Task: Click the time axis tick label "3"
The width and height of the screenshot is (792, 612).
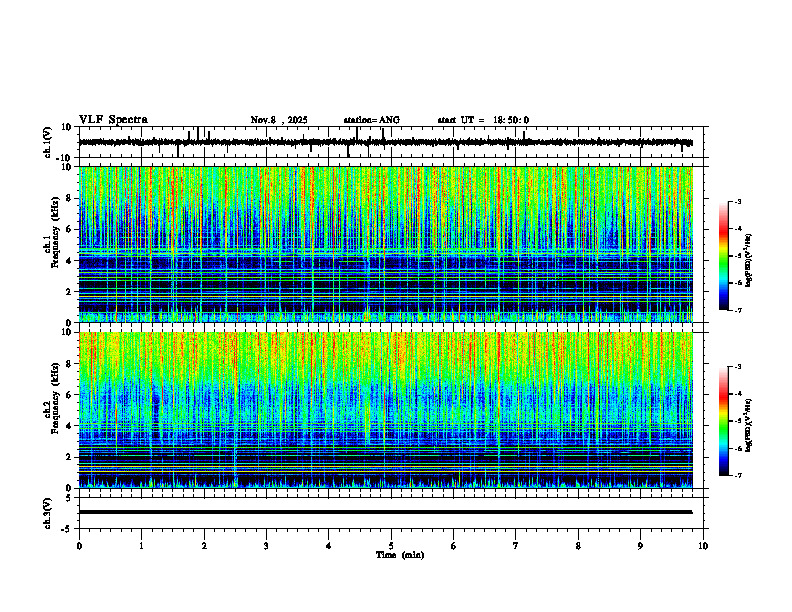Action: point(266,546)
